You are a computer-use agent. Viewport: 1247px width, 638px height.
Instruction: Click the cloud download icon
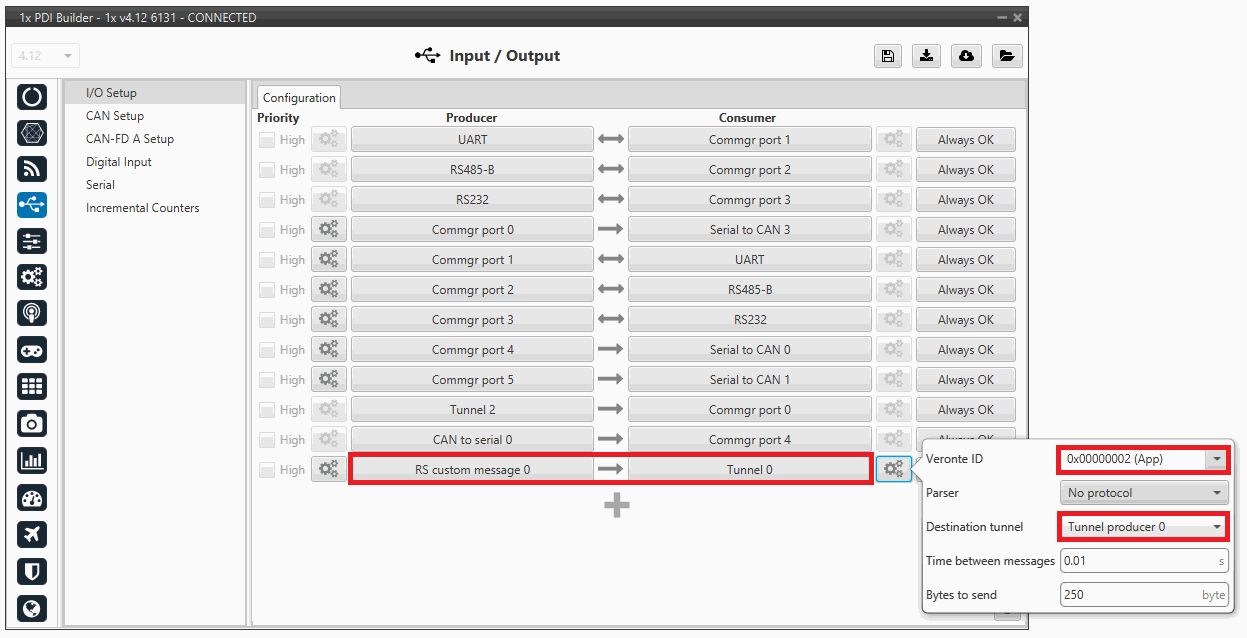pyautogui.click(x=966, y=56)
